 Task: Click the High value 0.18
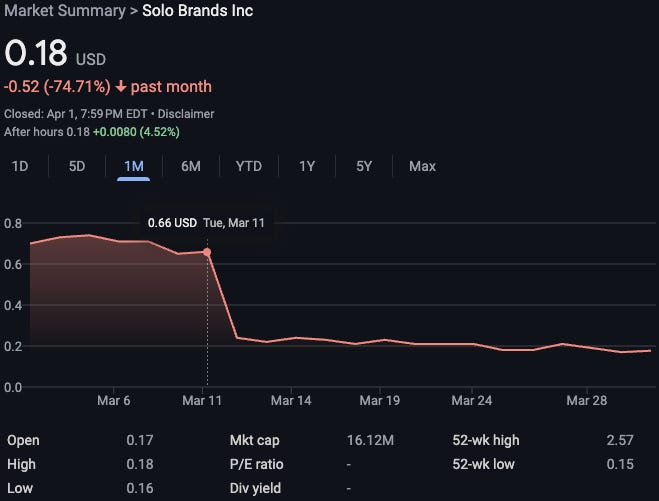point(140,464)
